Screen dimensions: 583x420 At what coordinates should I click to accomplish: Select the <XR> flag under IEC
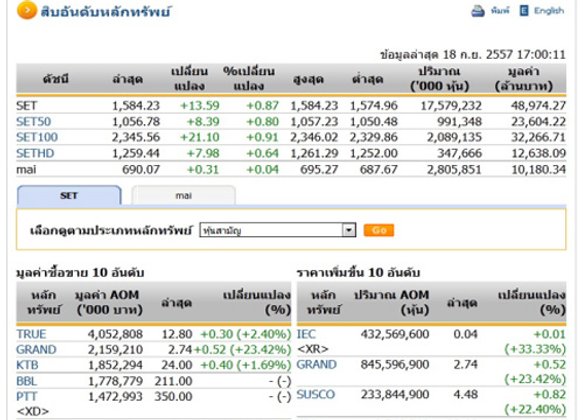[313, 349]
